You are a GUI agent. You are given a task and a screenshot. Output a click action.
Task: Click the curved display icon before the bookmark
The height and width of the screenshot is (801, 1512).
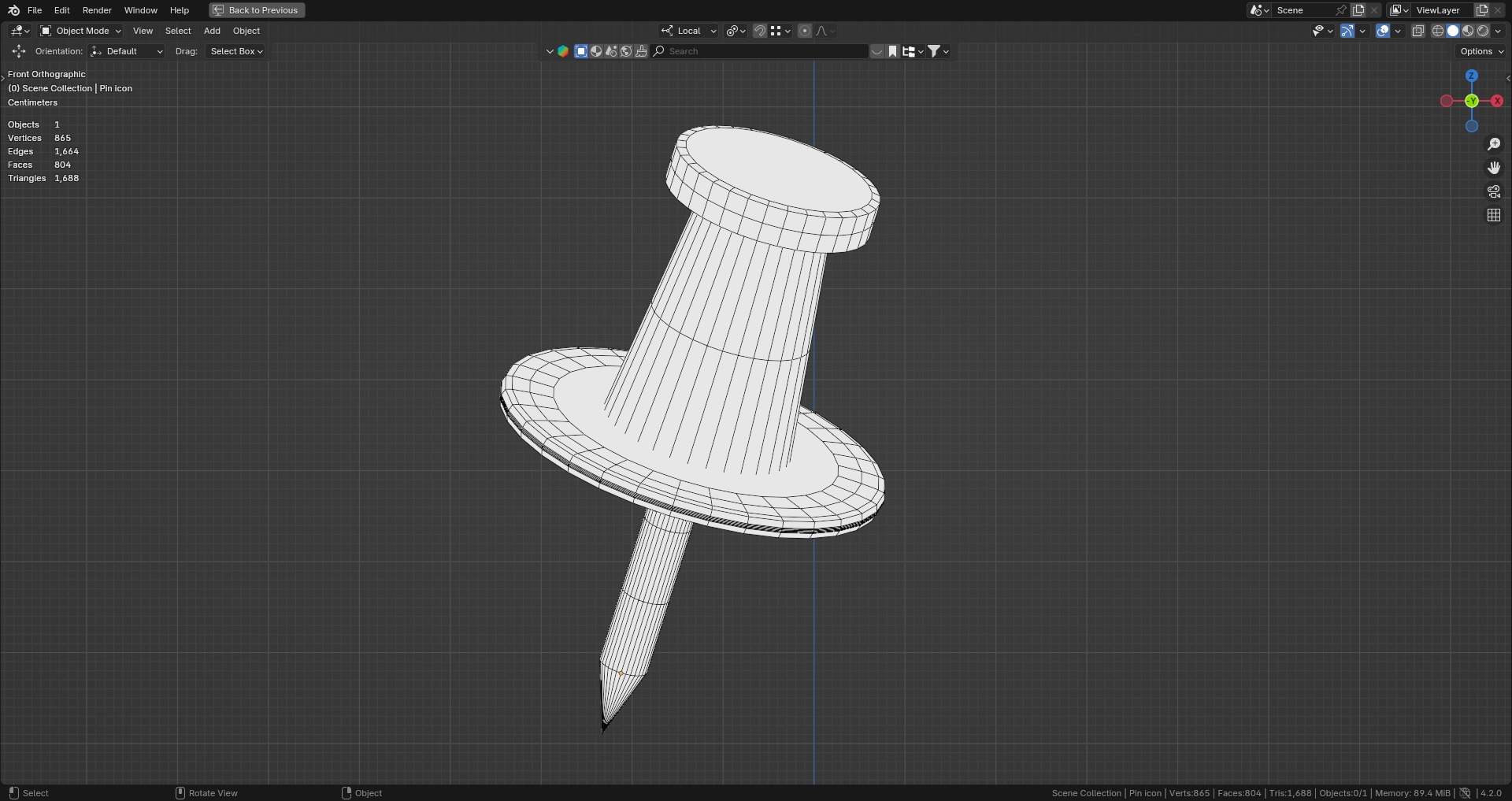click(876, 51)
